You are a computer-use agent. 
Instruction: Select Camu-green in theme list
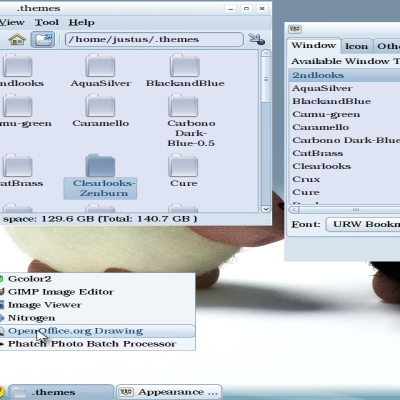345,114
